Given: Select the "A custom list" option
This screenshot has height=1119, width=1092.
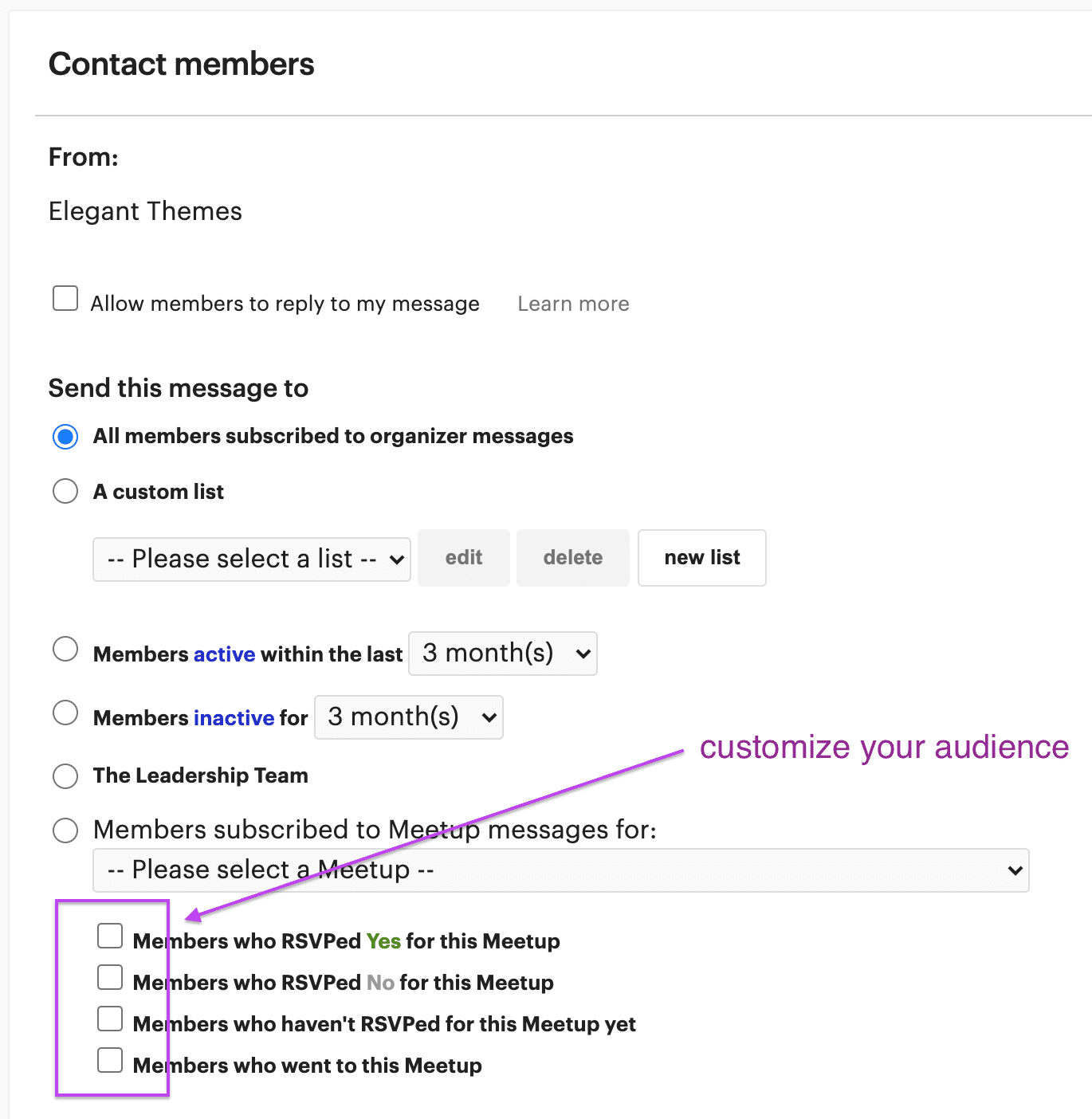Looking at the screenshot, I should [x=65, y=491].
